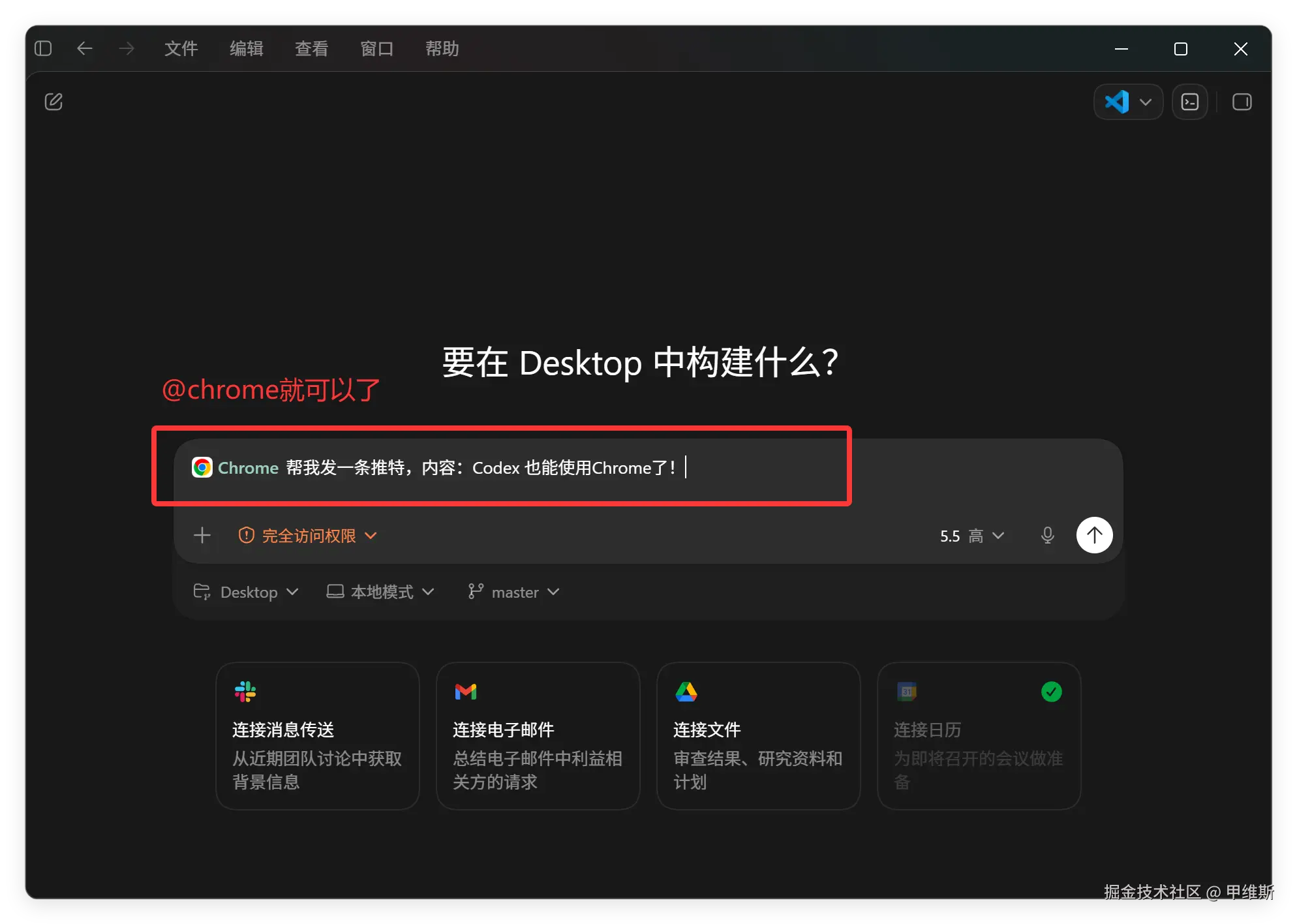Send the message with up-arrow button
This screenshot has height=924, width=1297.
(1095, 535)
